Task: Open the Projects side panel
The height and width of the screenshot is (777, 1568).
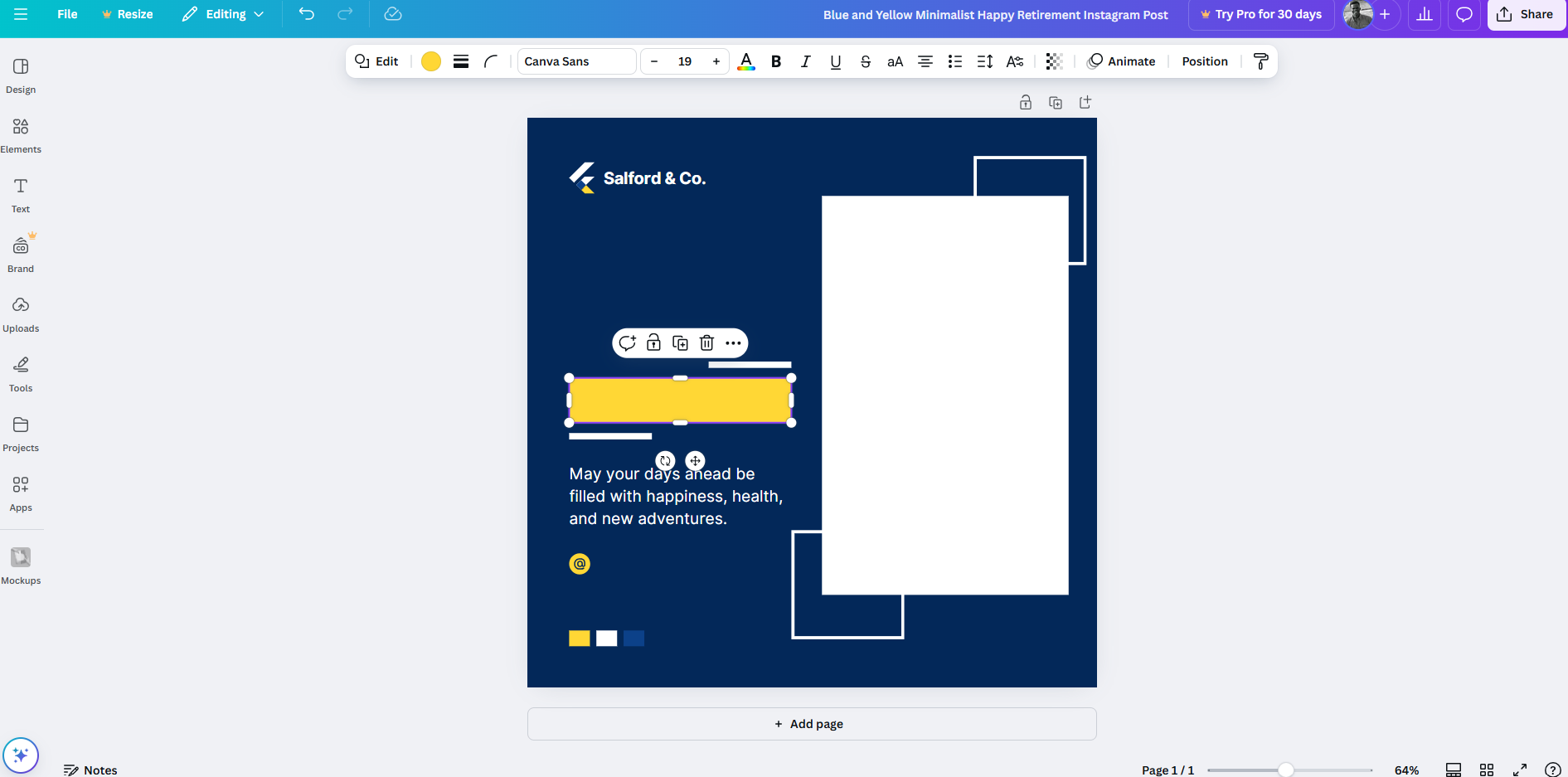Action: coord(21,434)
